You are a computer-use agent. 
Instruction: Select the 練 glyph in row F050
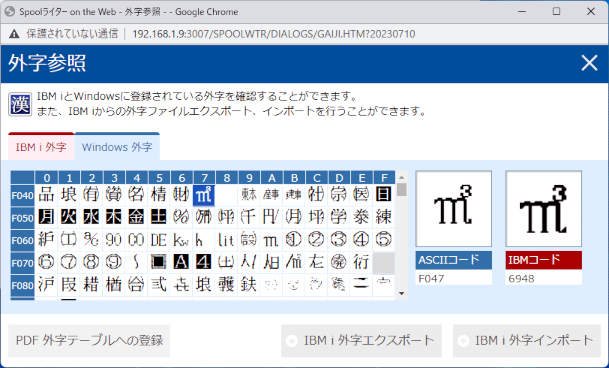[x=384, y=218]
